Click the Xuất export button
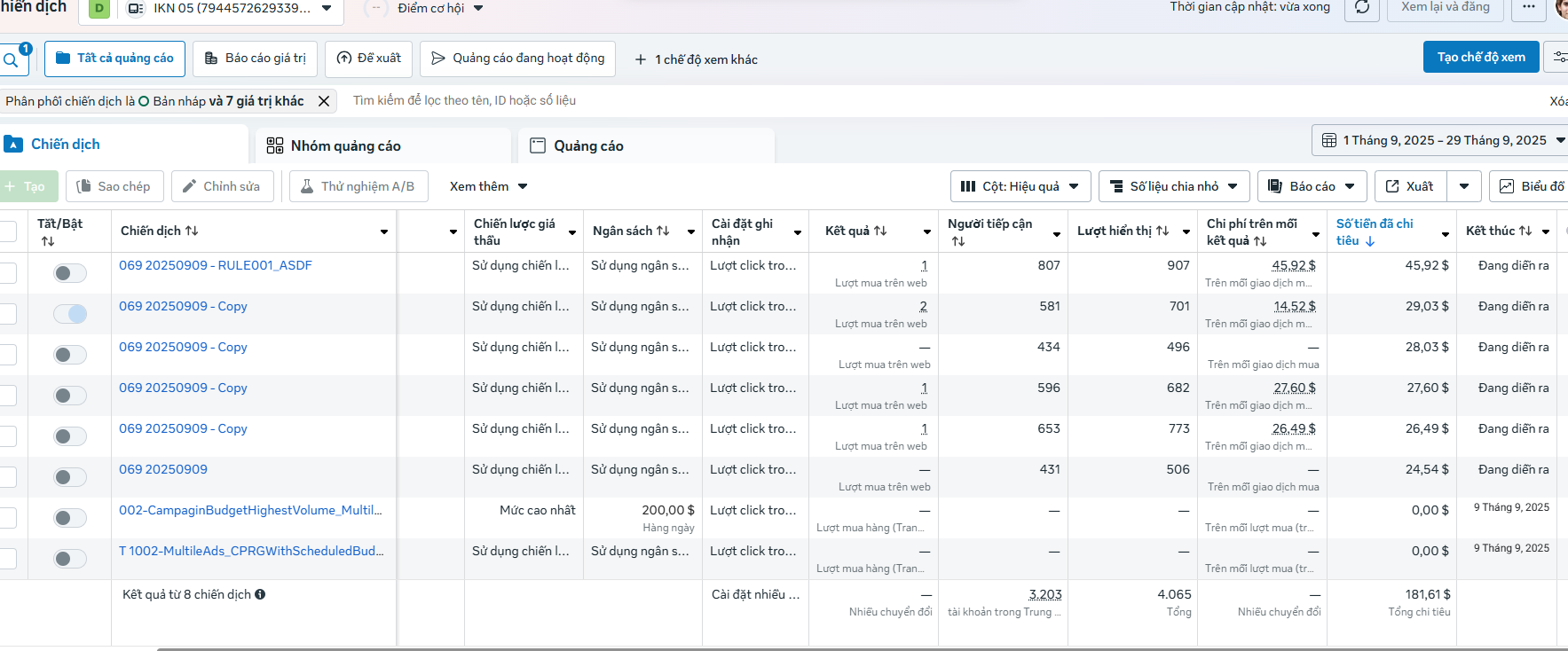 coord(1411,186)
